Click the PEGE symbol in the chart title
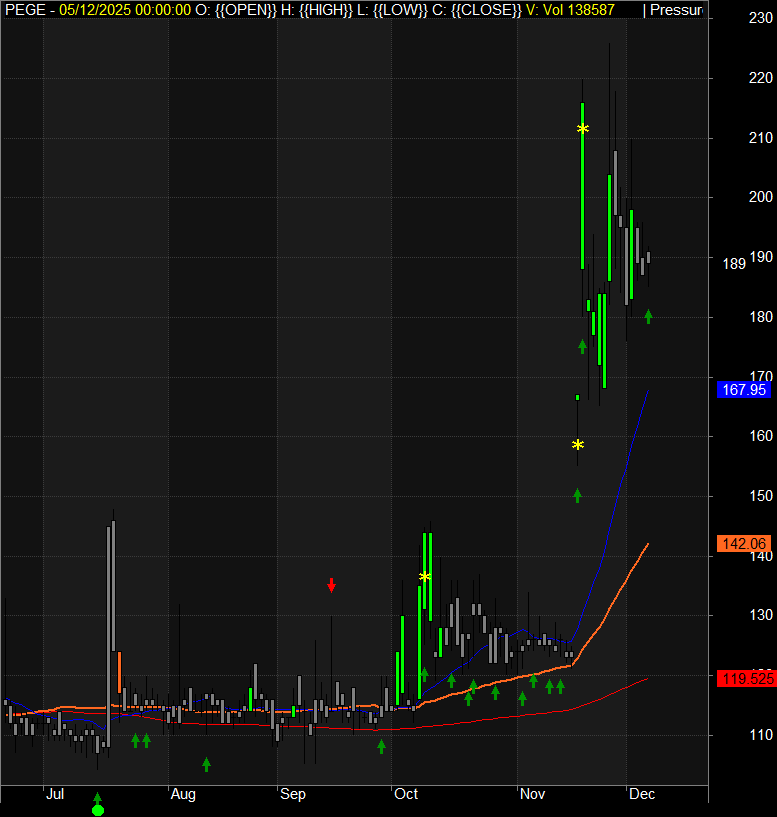The width and height of the screenshot is (777, 817). point(25,10)
